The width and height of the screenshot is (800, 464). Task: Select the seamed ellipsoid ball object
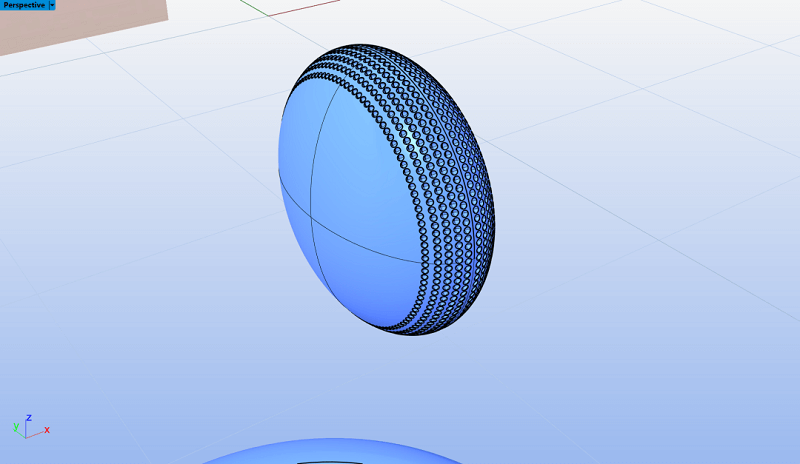point(386,189)
